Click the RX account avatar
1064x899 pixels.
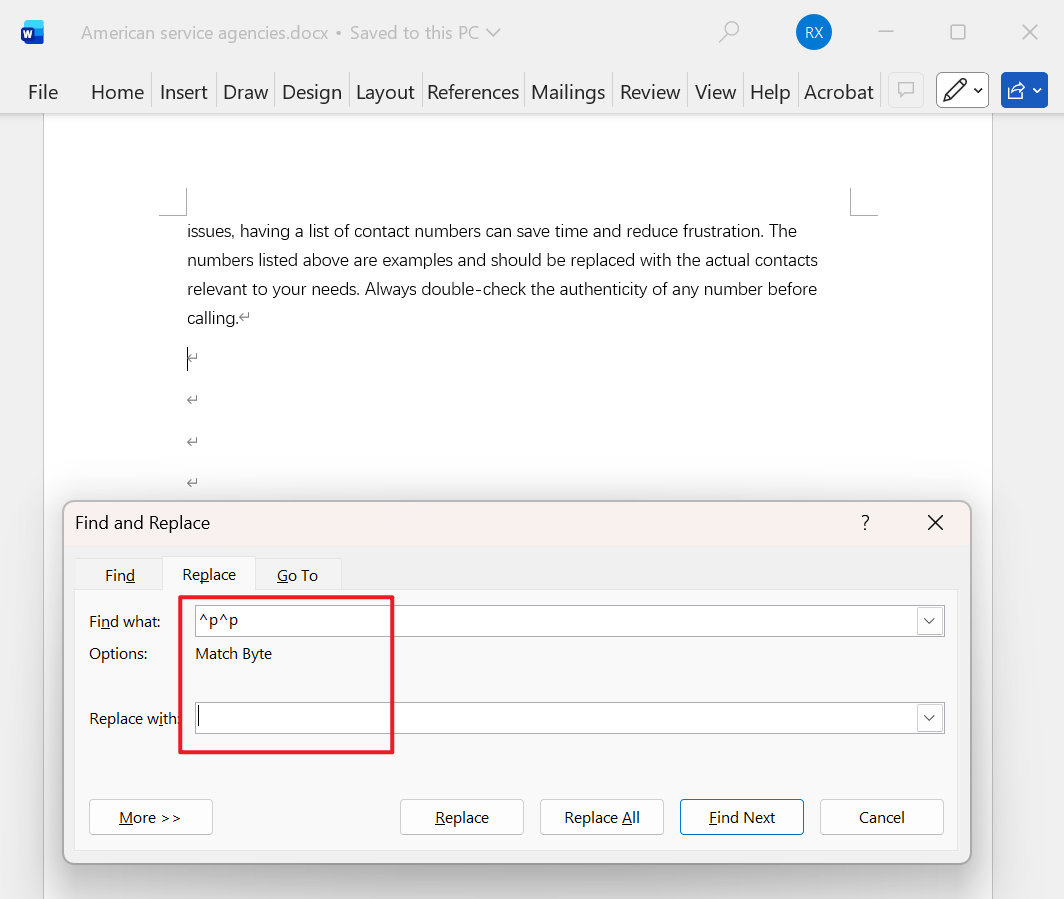(x=813, y=31)
